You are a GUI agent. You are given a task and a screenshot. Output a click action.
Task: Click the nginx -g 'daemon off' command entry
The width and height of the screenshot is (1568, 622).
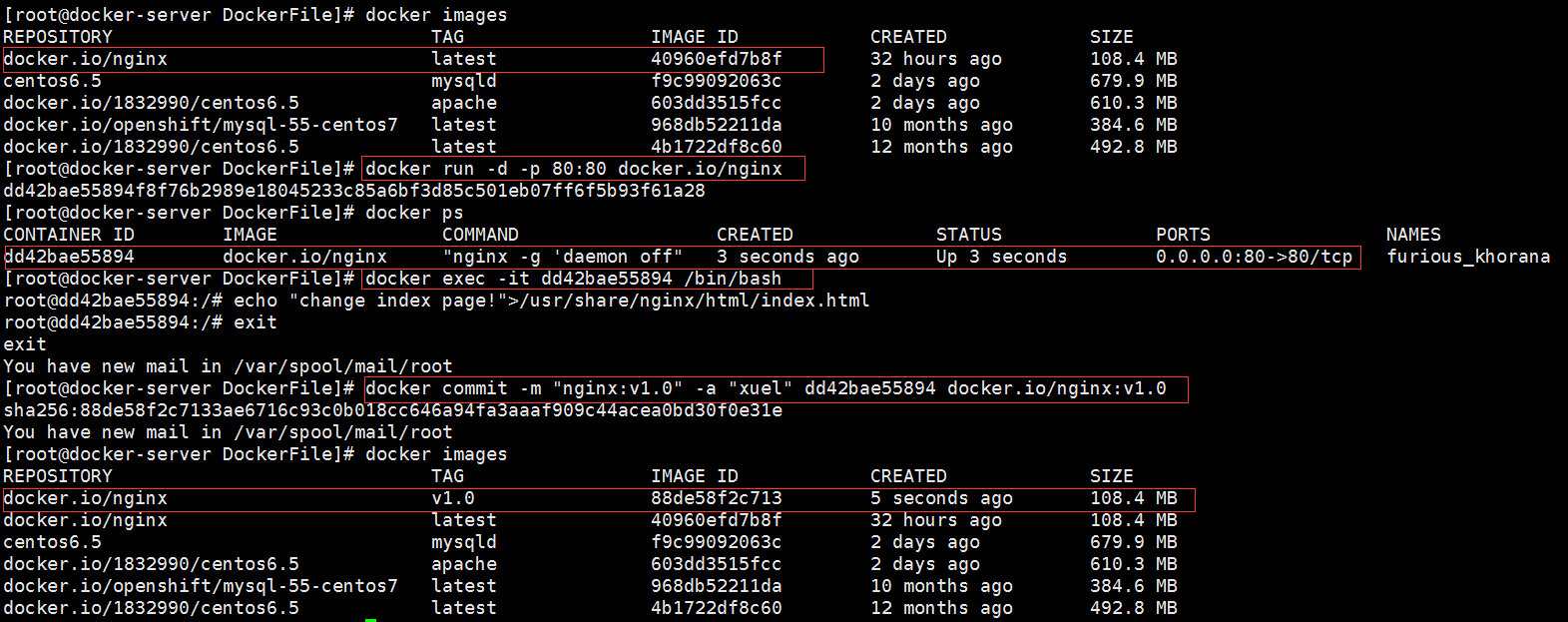pyautogui.click(x=562, y=257)
